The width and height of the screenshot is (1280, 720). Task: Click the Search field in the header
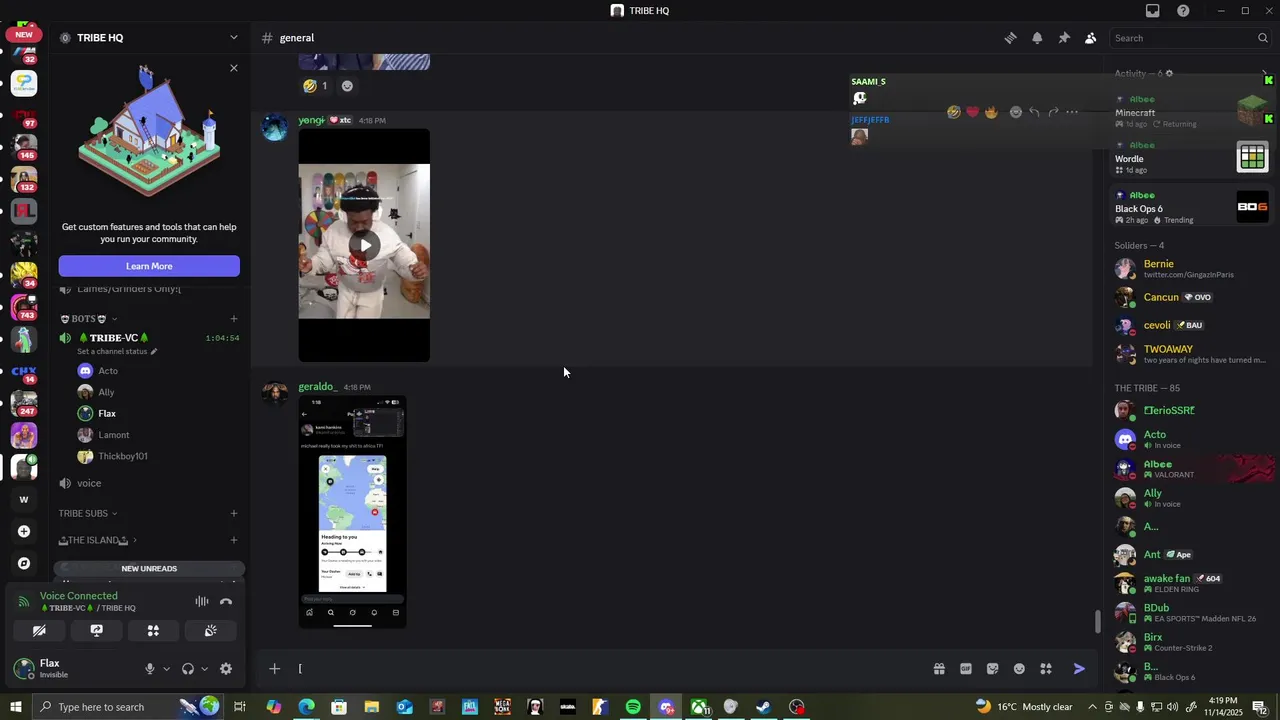point(1191,38)
